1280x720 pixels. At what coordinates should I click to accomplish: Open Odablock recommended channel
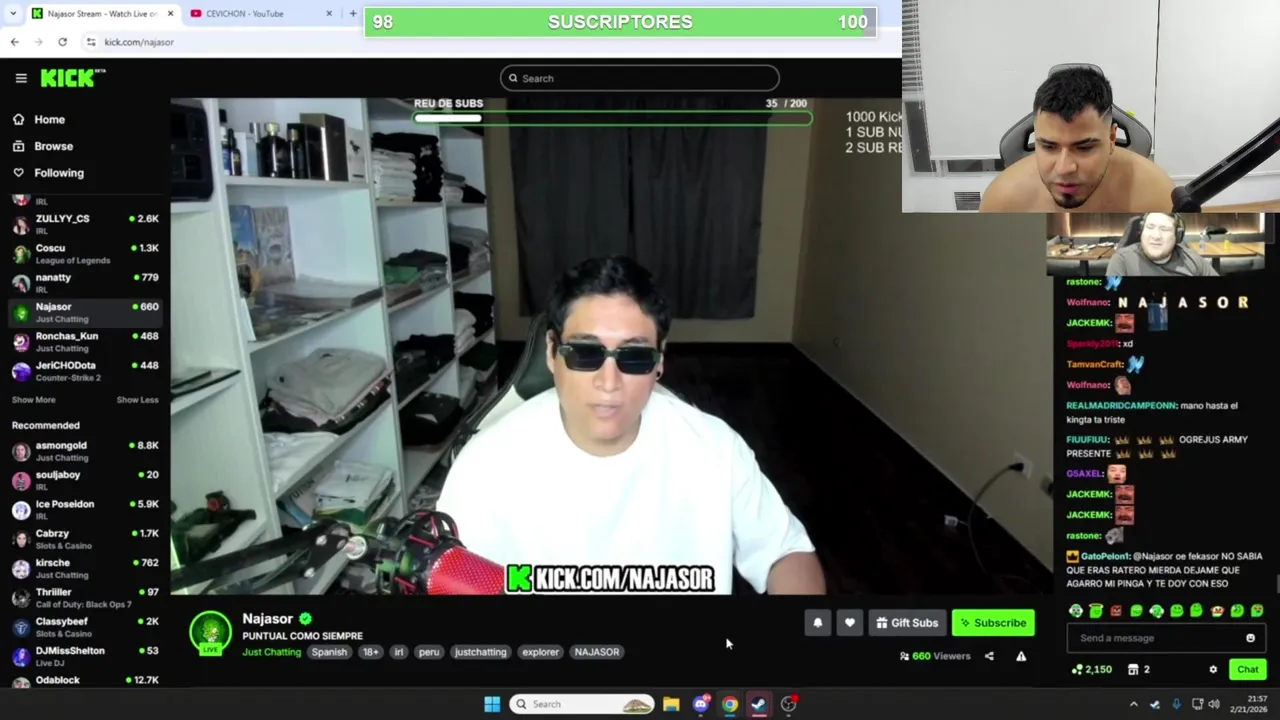pos(85,680)
